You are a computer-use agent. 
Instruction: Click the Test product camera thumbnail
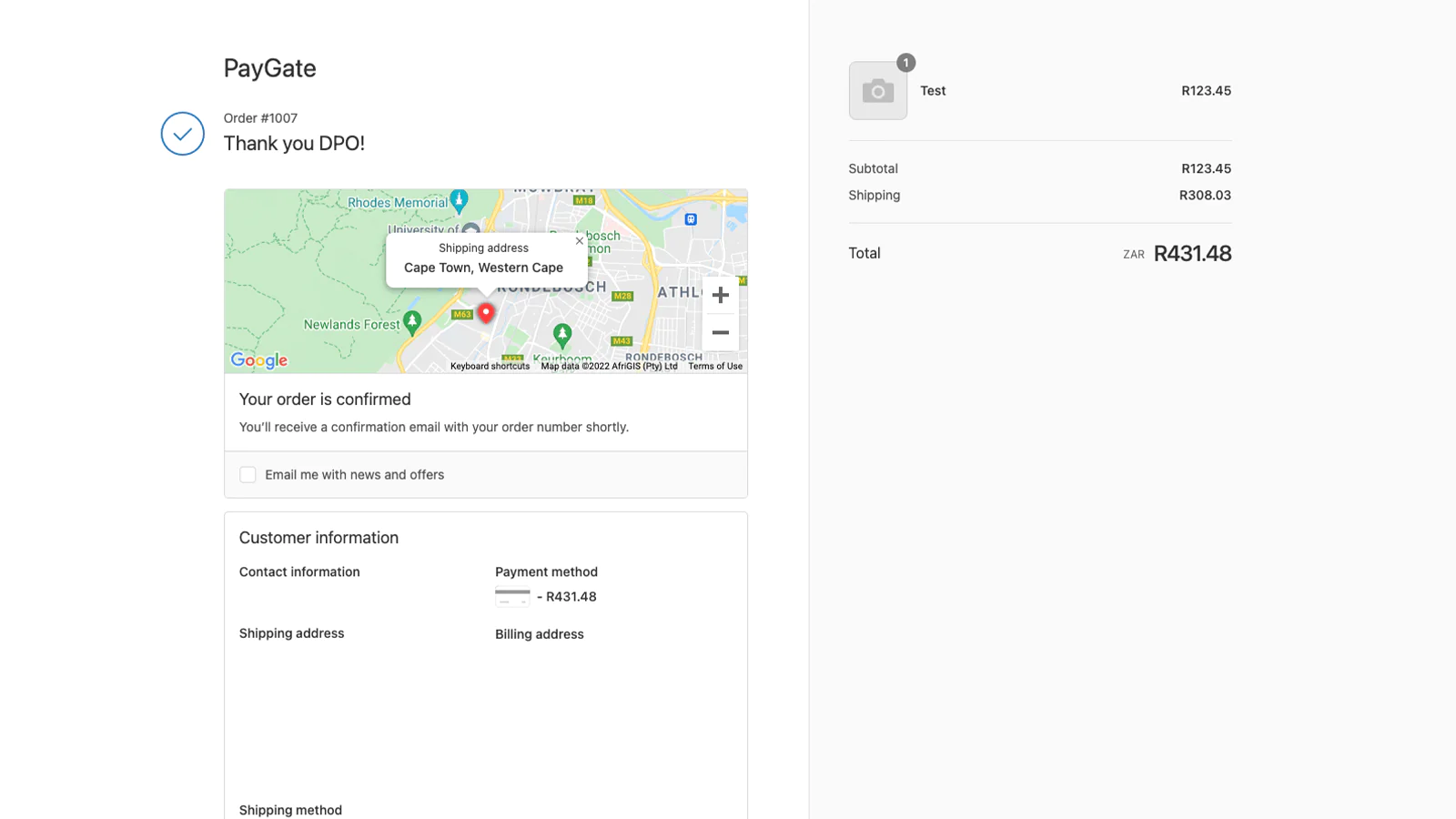point(878,91)
